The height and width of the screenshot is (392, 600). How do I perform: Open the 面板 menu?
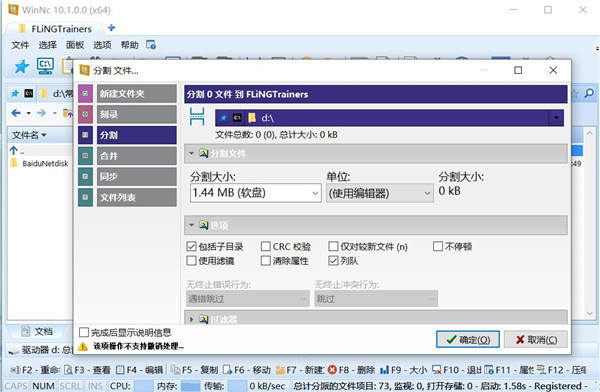[75, 45]
